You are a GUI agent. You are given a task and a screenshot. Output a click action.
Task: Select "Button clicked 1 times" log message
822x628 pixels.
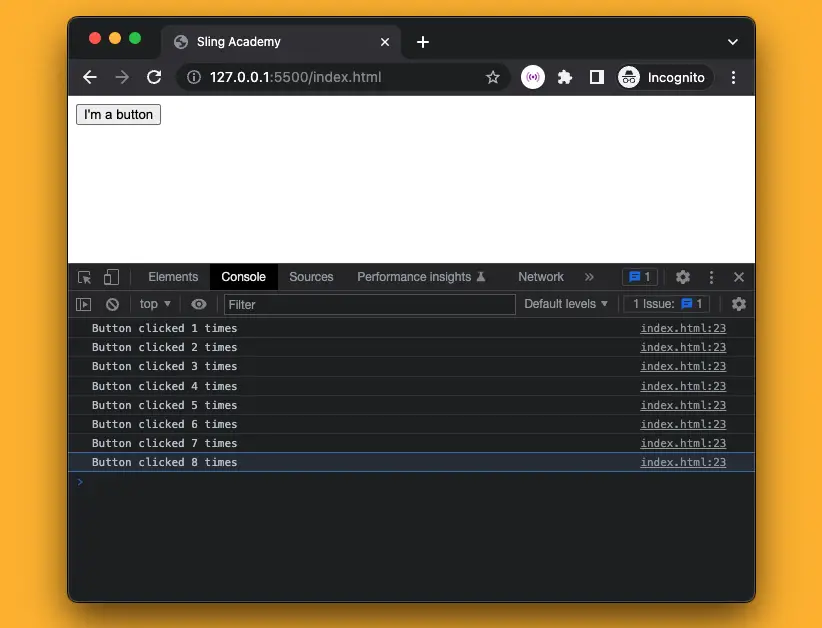click(x=165, y=328)
